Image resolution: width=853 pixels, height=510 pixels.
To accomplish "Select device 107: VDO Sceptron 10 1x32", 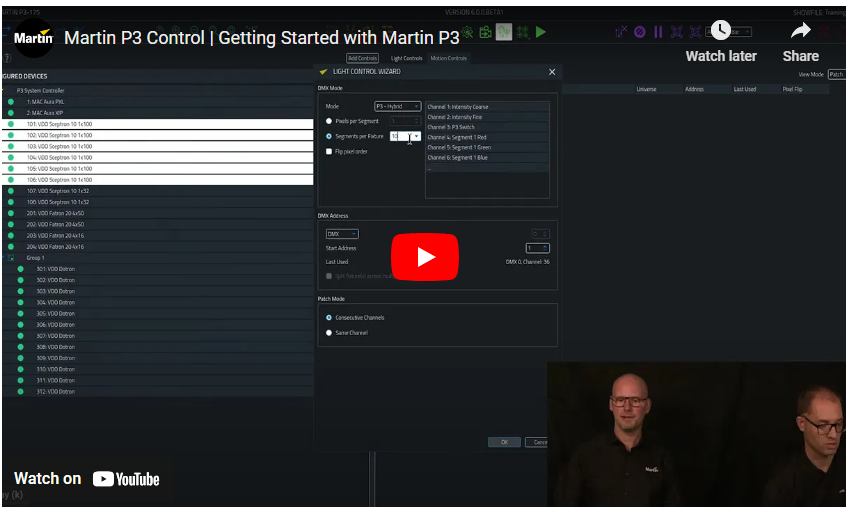I will click(59, 191).
